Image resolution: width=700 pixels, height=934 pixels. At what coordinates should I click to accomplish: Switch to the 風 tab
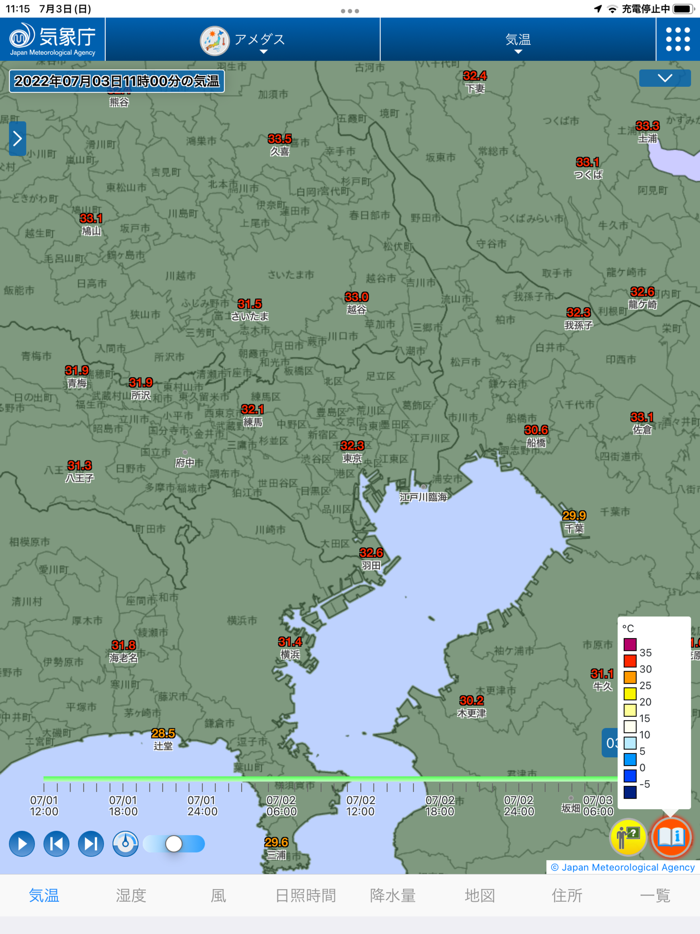(218, 895)
